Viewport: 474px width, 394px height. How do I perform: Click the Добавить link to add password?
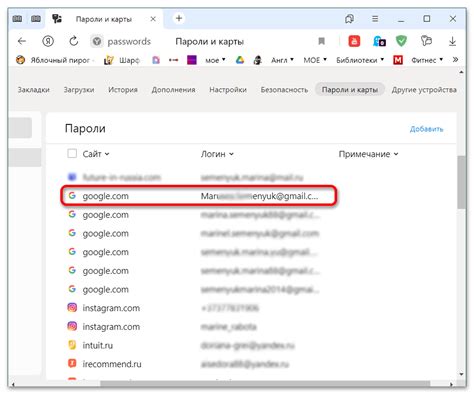[426, 129]
